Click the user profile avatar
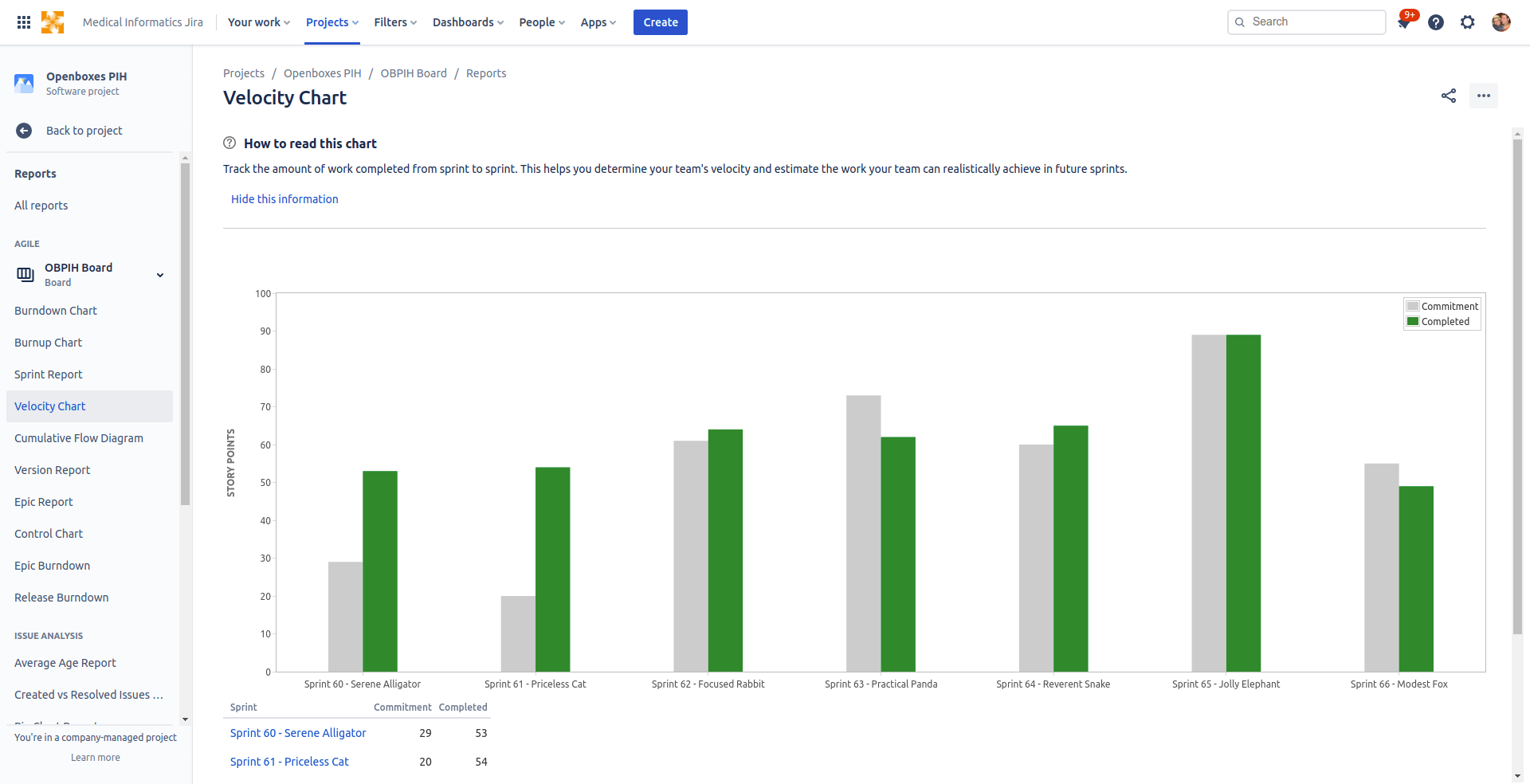The image size is (1530, 784). [1501, 22]
